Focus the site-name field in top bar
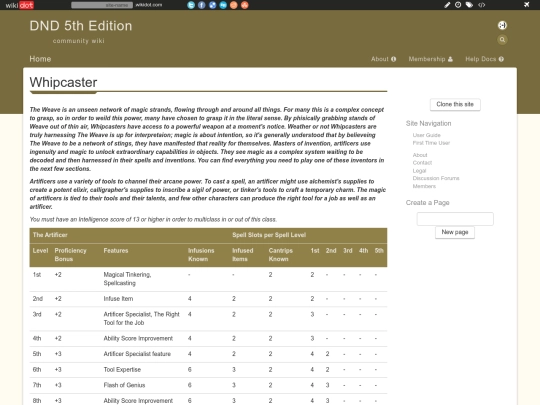 coord(102,5)
